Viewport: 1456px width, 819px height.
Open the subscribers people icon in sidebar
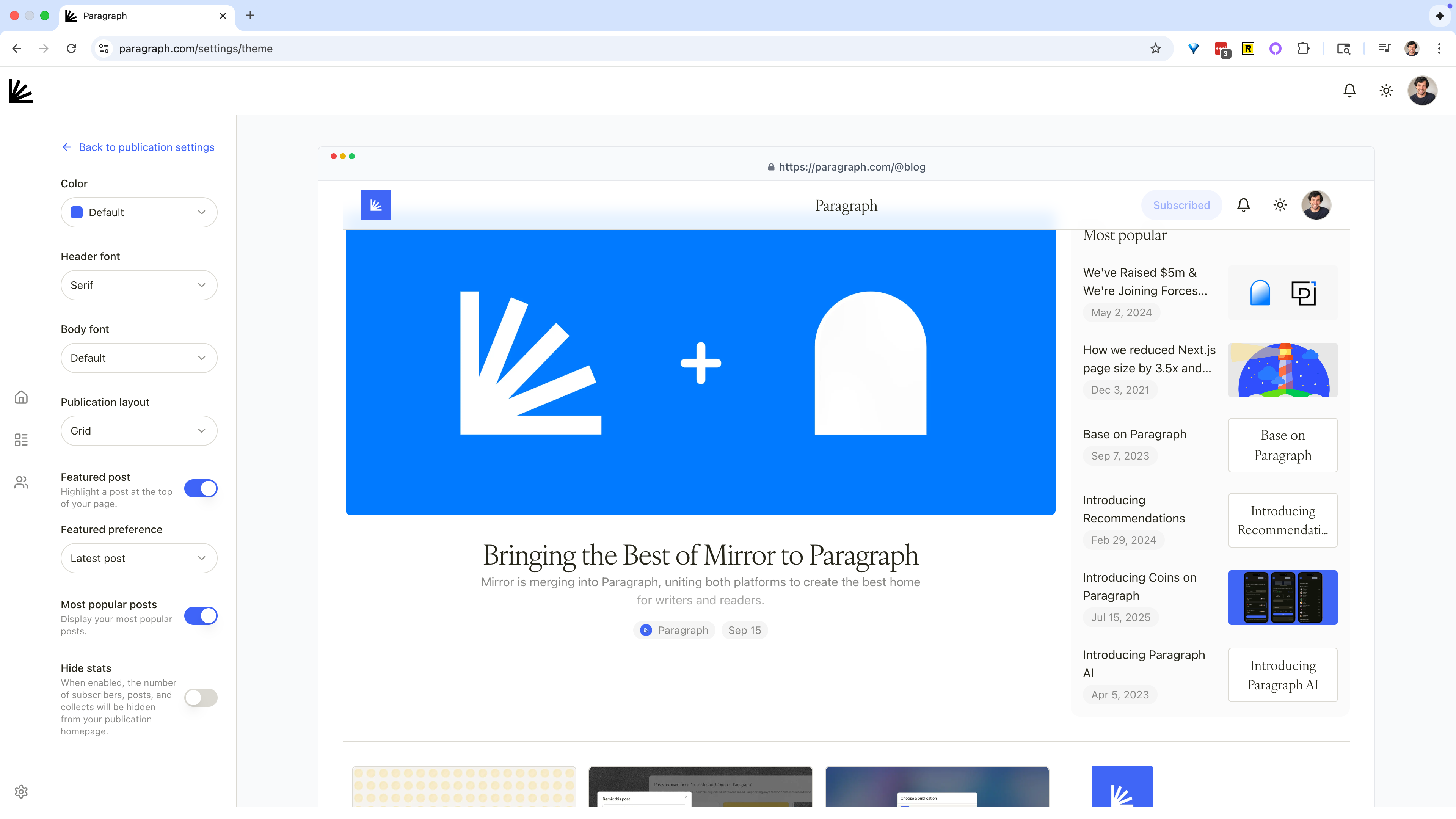[x=21, y=482]
